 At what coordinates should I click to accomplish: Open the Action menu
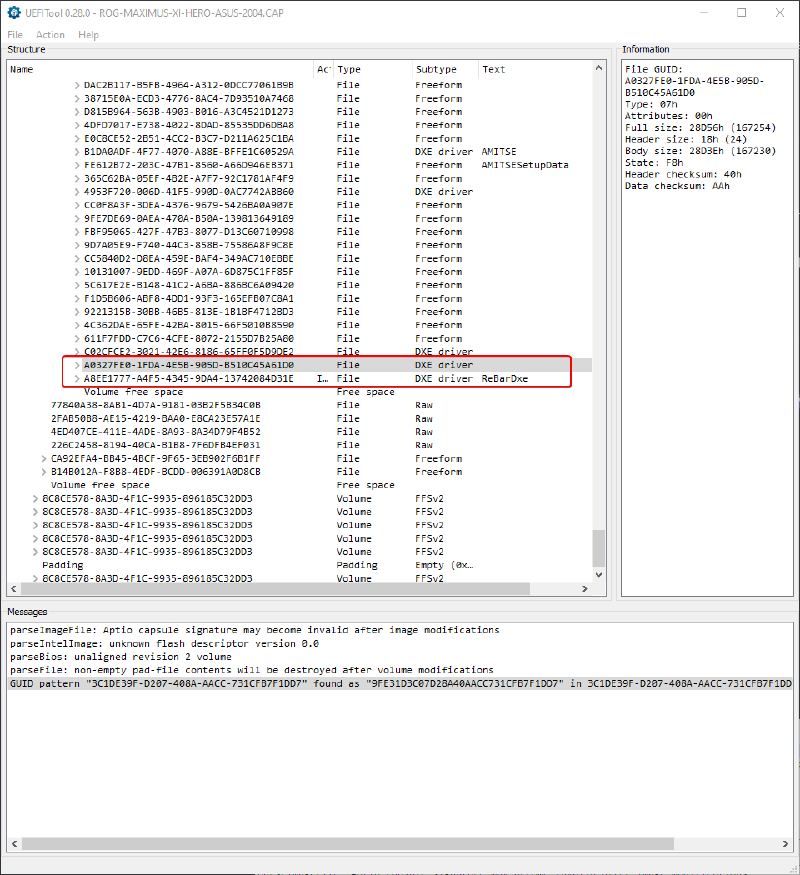pos(50,34)
